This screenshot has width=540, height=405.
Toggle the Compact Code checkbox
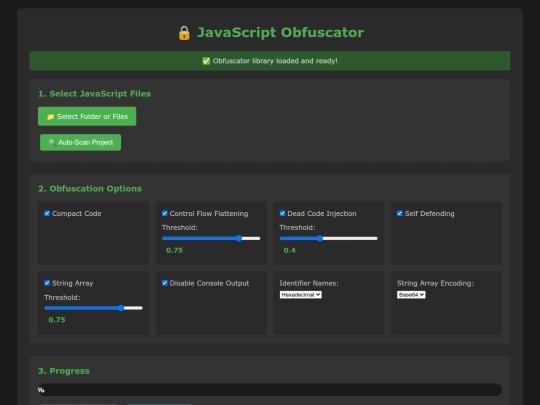(x=47, y=214)
